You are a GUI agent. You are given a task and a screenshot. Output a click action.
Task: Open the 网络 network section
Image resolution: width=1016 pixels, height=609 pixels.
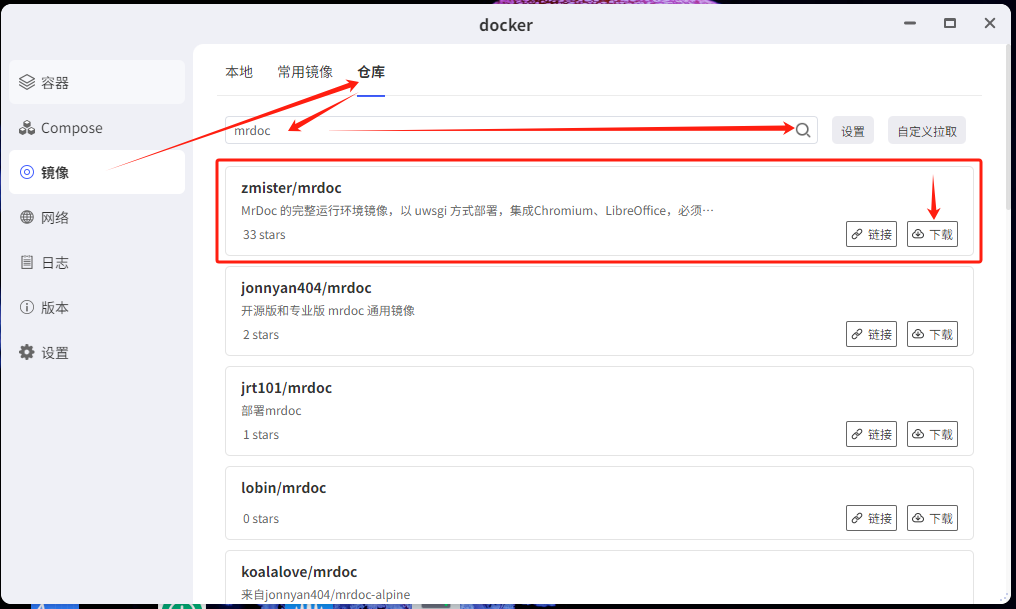[97, 217]
